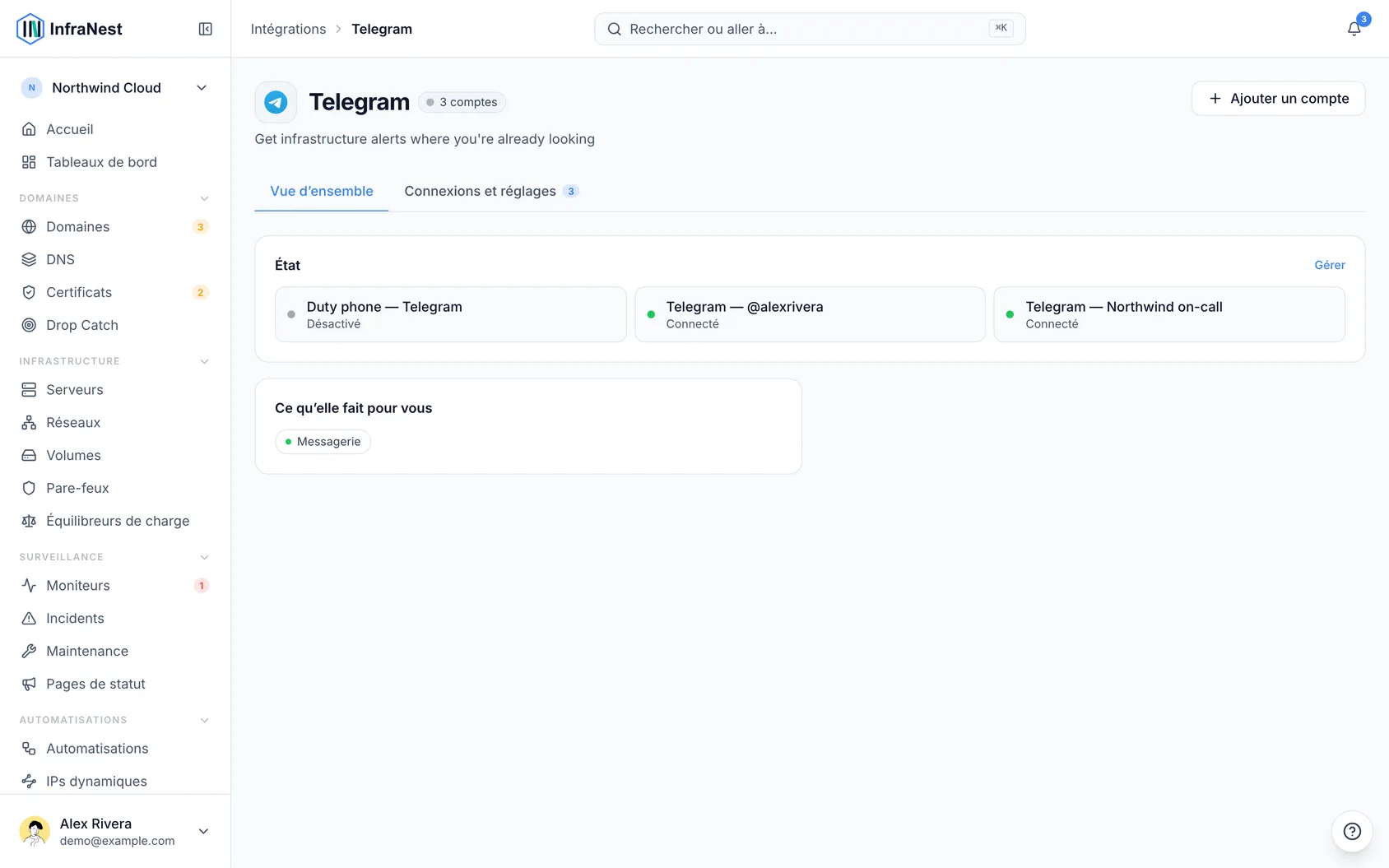
Task: Collapse the AUTOMATISATIONS section
Action: 204,720
